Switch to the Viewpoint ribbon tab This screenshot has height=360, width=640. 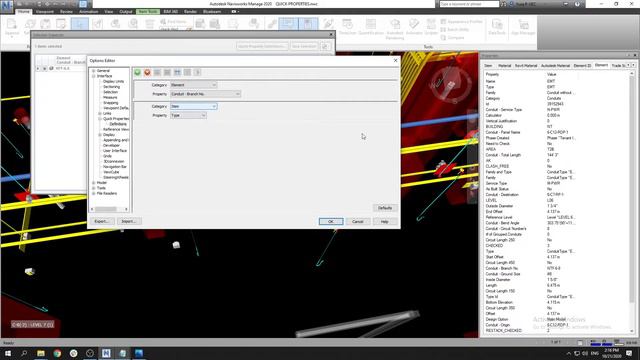45,11
